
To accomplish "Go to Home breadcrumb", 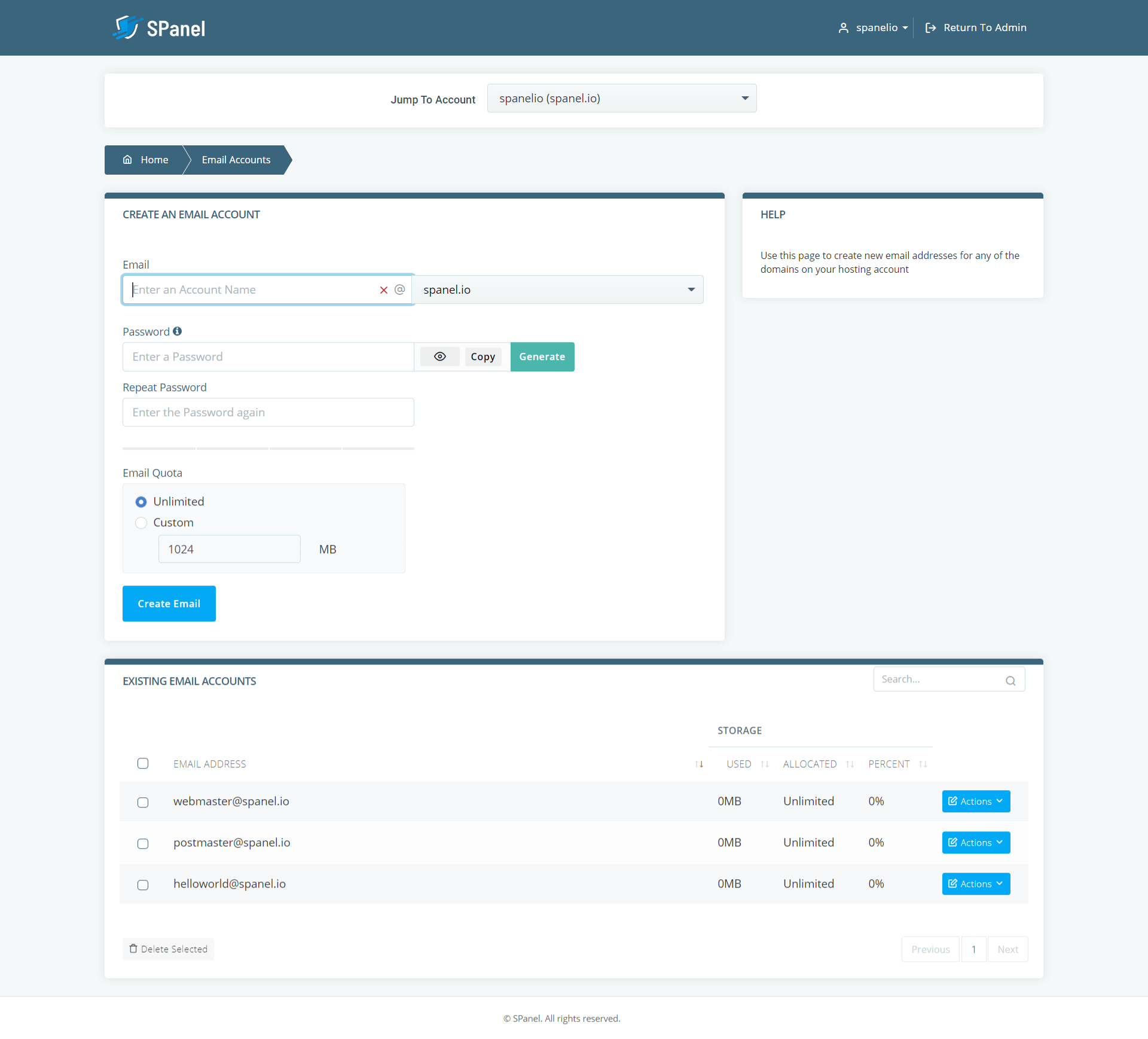I will pos(146,160).
